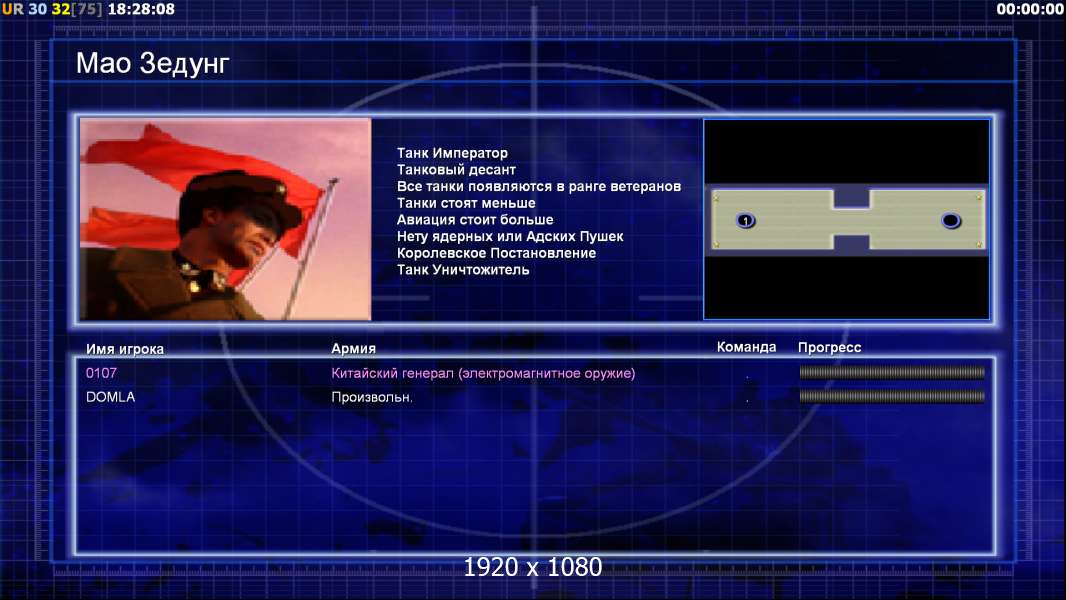Click the 'Танковый десант' line
This screenshot has height=600, width=1066.
click(x=456, y=170)
